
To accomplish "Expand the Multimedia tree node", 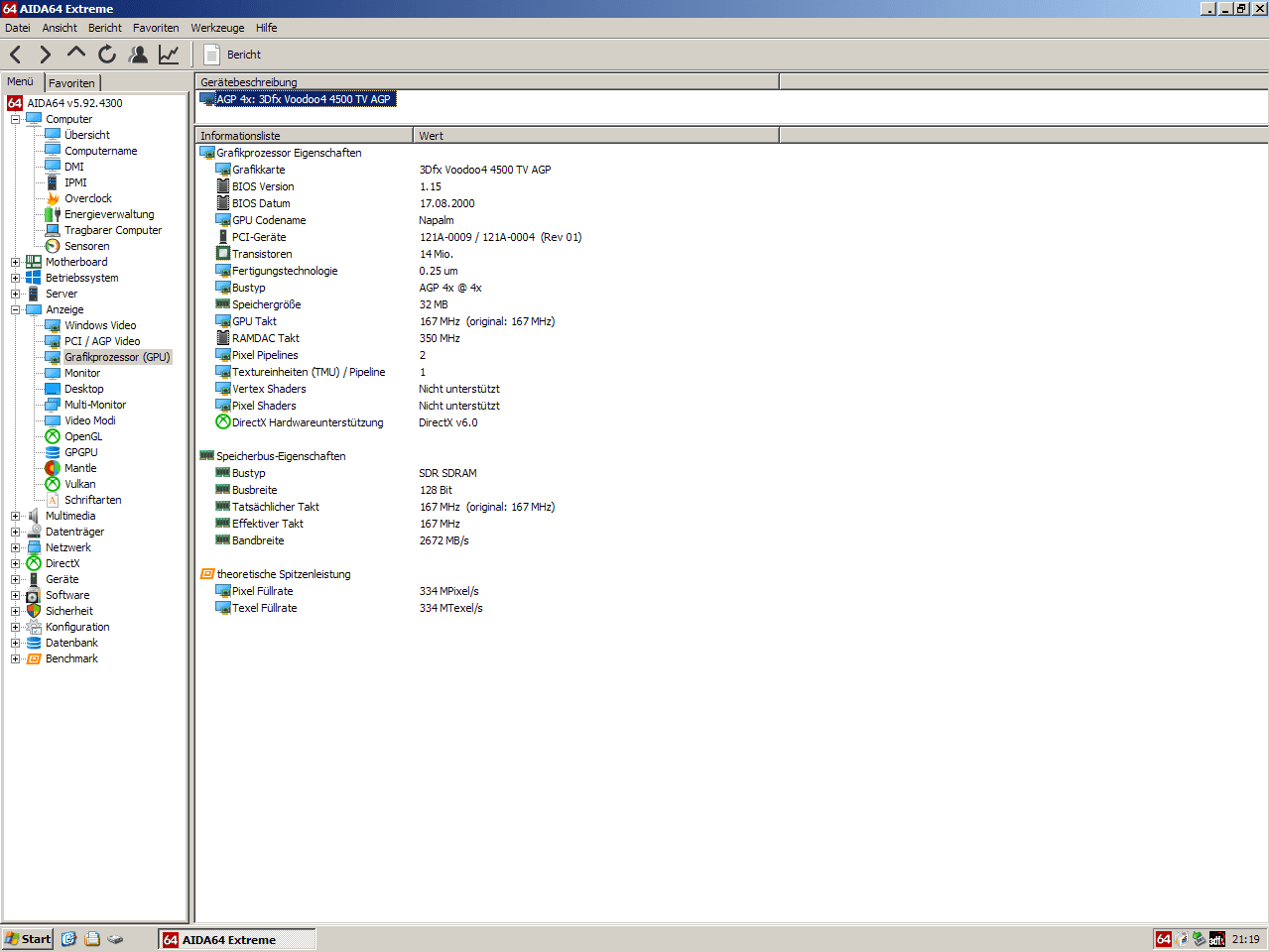I will point(16,516).
